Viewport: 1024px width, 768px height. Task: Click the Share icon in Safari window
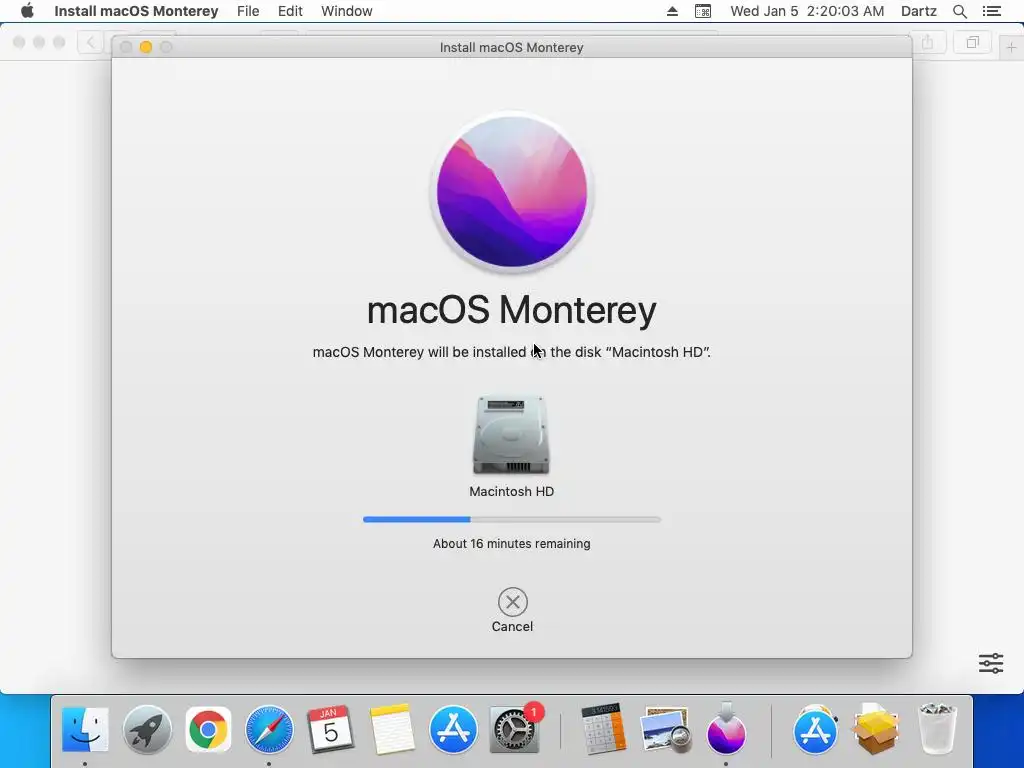click(x=927, y=43)
